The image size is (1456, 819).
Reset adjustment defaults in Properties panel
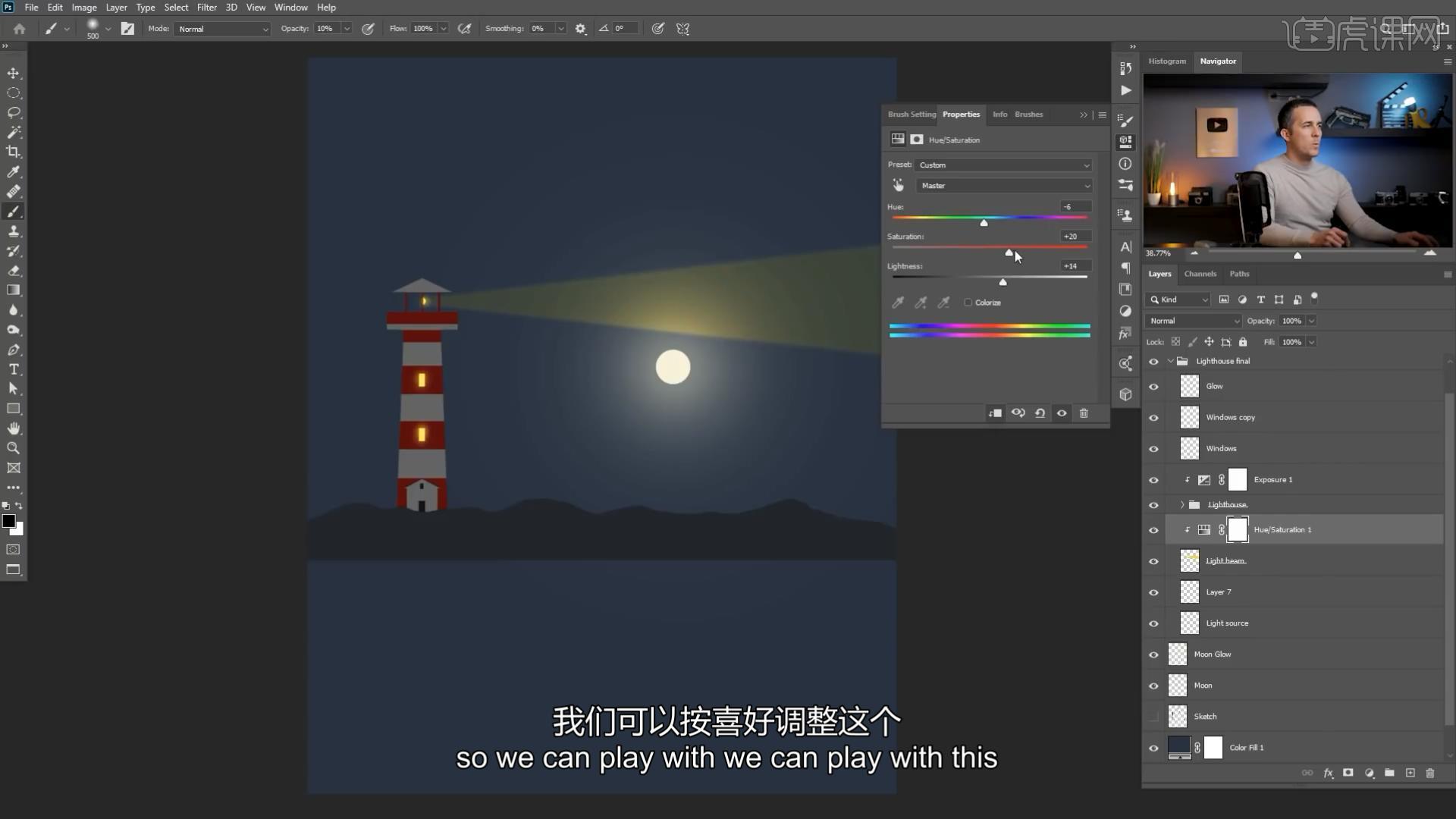[x=1040, y=413]
